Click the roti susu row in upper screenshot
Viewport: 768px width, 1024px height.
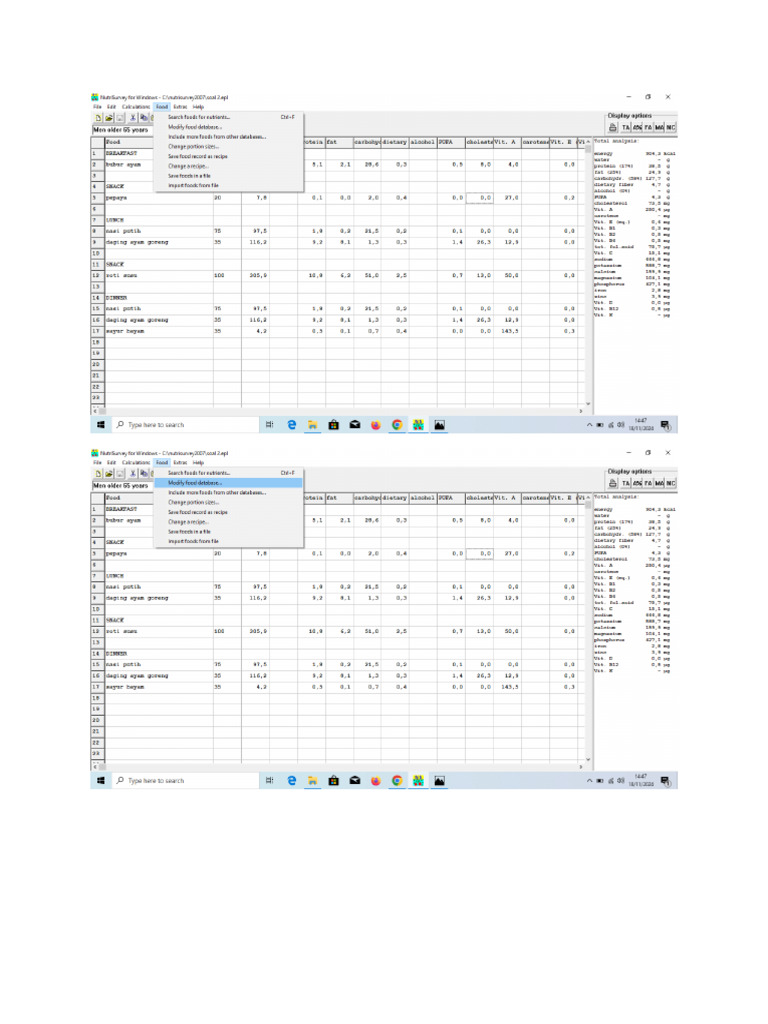click(x=338, y=276)
